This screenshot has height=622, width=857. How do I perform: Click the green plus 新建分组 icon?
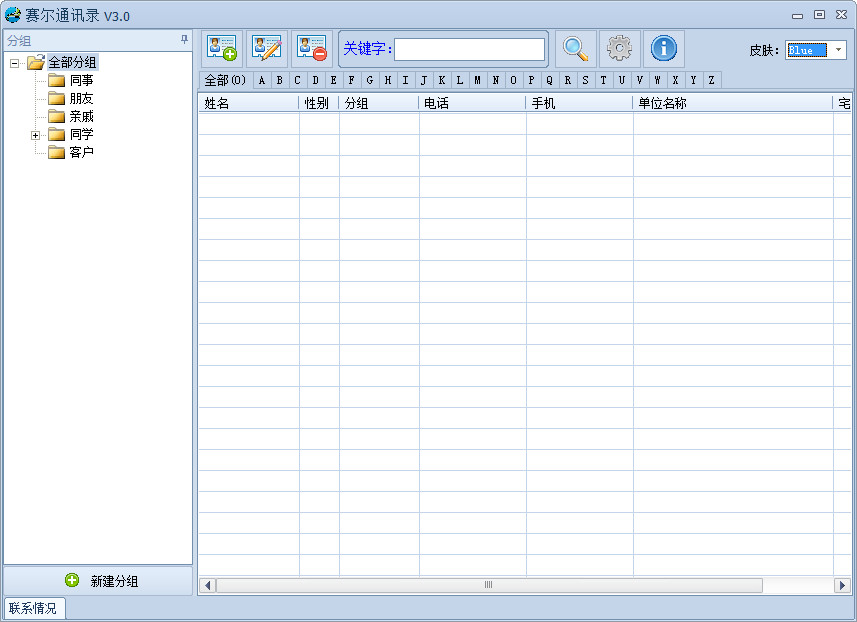pos(72,580)
